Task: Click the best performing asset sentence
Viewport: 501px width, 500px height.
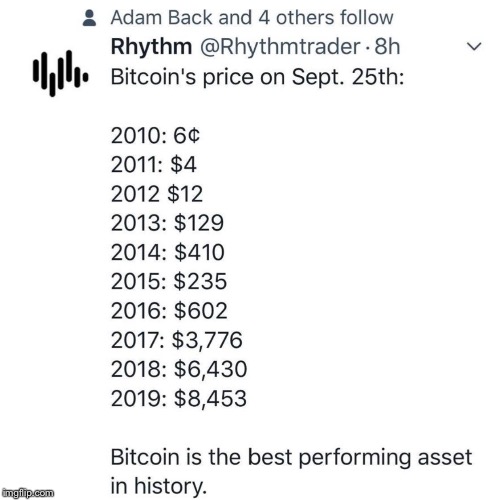Action: (291, 472)
